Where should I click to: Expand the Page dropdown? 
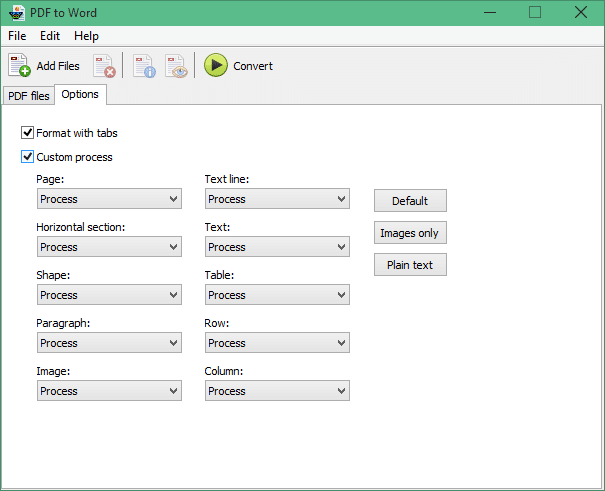point(109,199)
